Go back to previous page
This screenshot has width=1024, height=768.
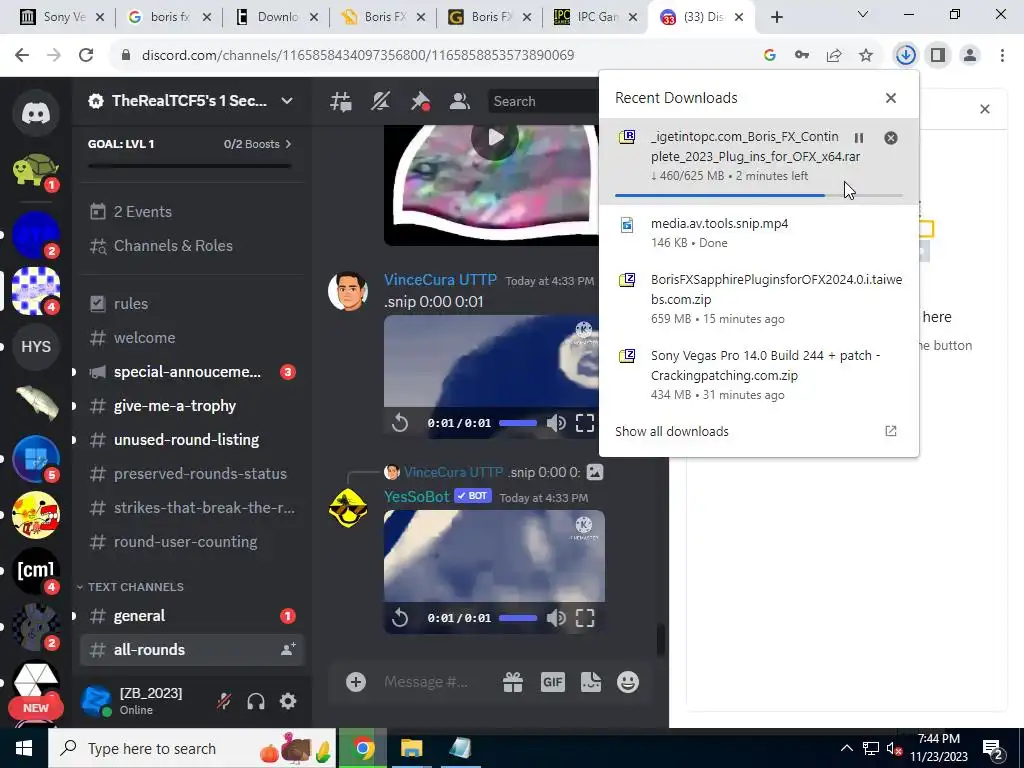[x=22, y=55]
